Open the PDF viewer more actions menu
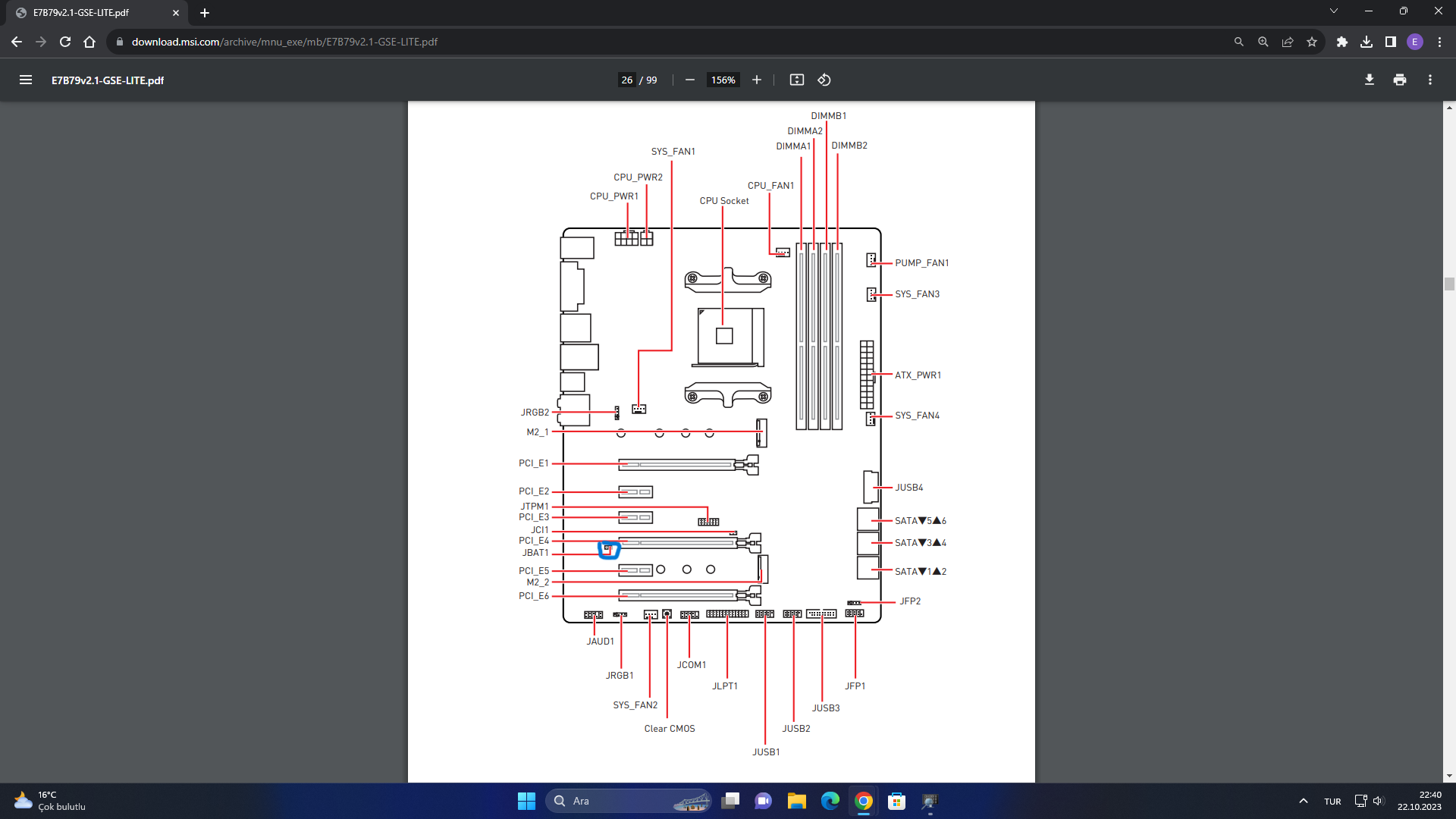The height and width of the screenshot is (819, 1456). tap(1430, 80)
